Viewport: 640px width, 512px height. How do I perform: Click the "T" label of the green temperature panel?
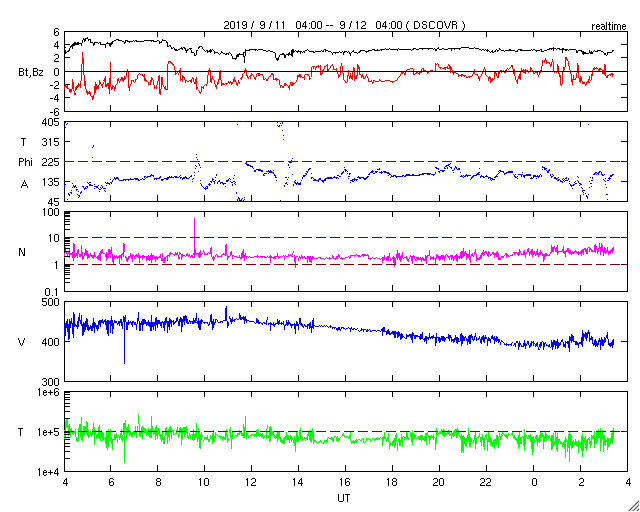[20, 432]
